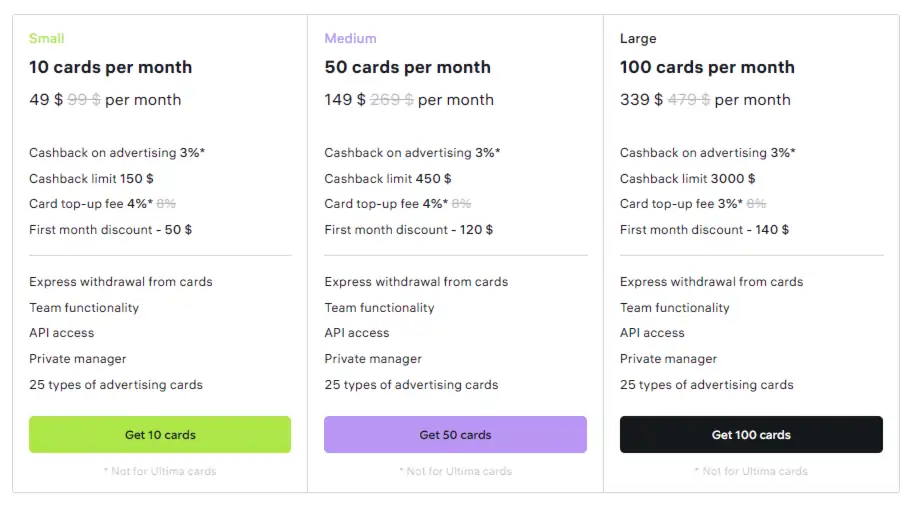Click the 100 cards per month heading
This screenshot has height=508, width=915.
tap(707, 67)
